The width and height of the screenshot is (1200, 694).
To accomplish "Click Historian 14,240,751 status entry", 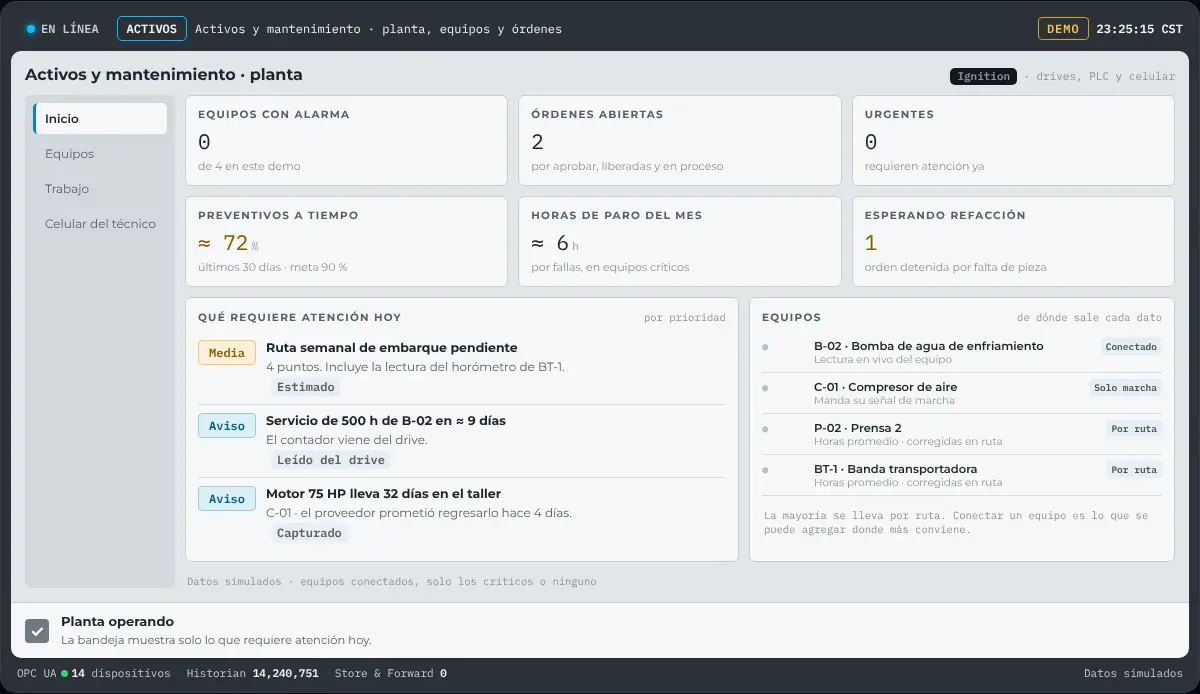I will tap(253, 674).
